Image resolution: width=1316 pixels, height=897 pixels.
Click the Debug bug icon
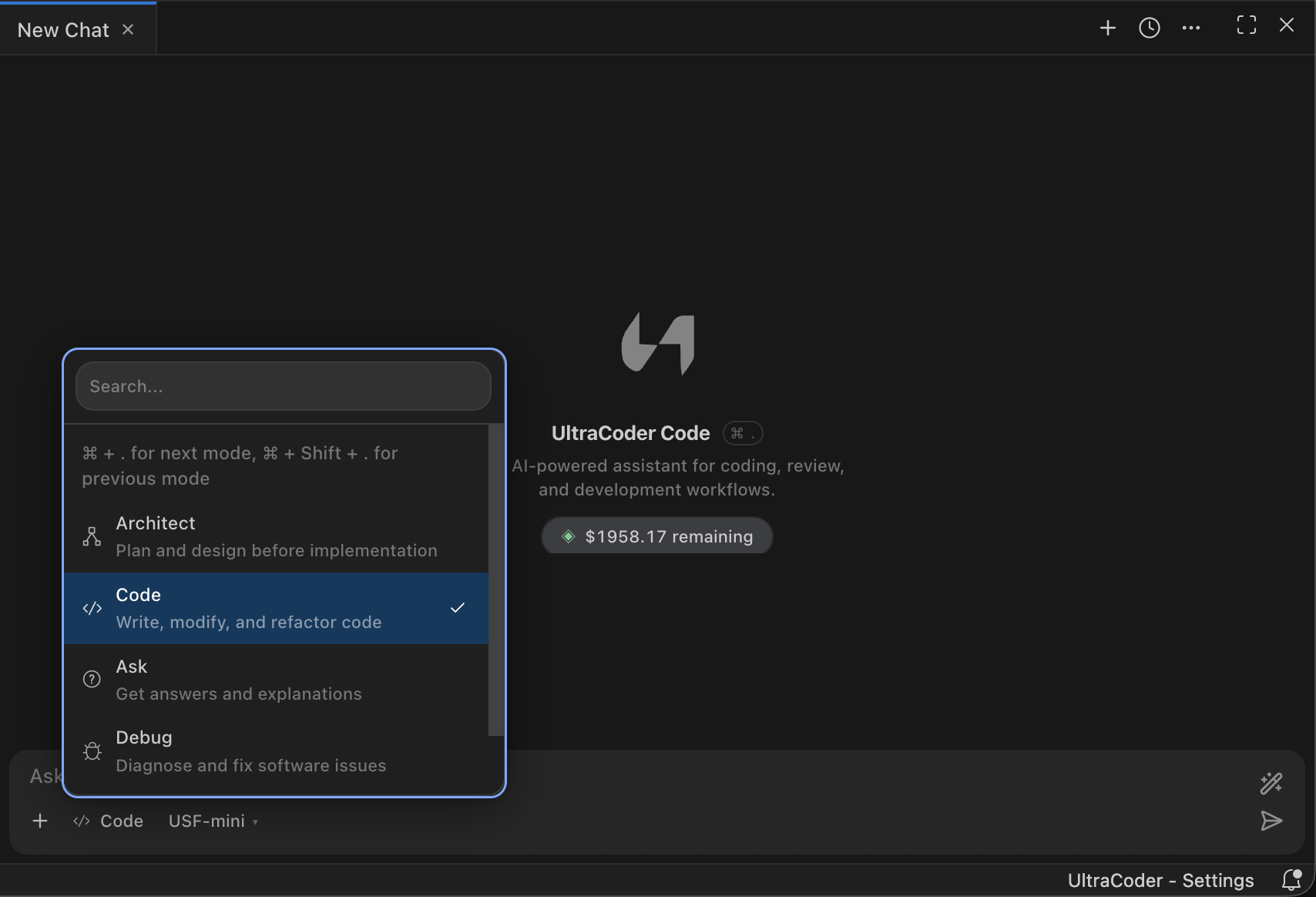[92, 751]
